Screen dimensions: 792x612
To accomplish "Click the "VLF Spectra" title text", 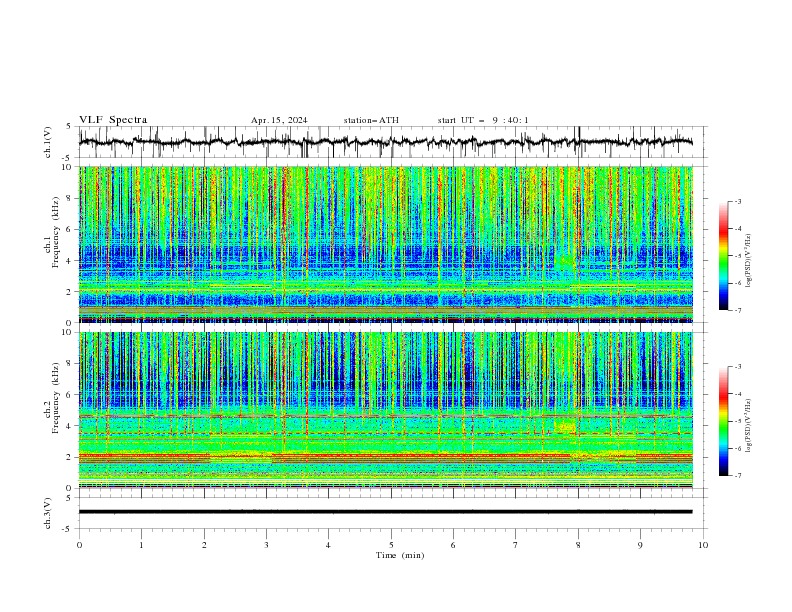I will point(113,120).
